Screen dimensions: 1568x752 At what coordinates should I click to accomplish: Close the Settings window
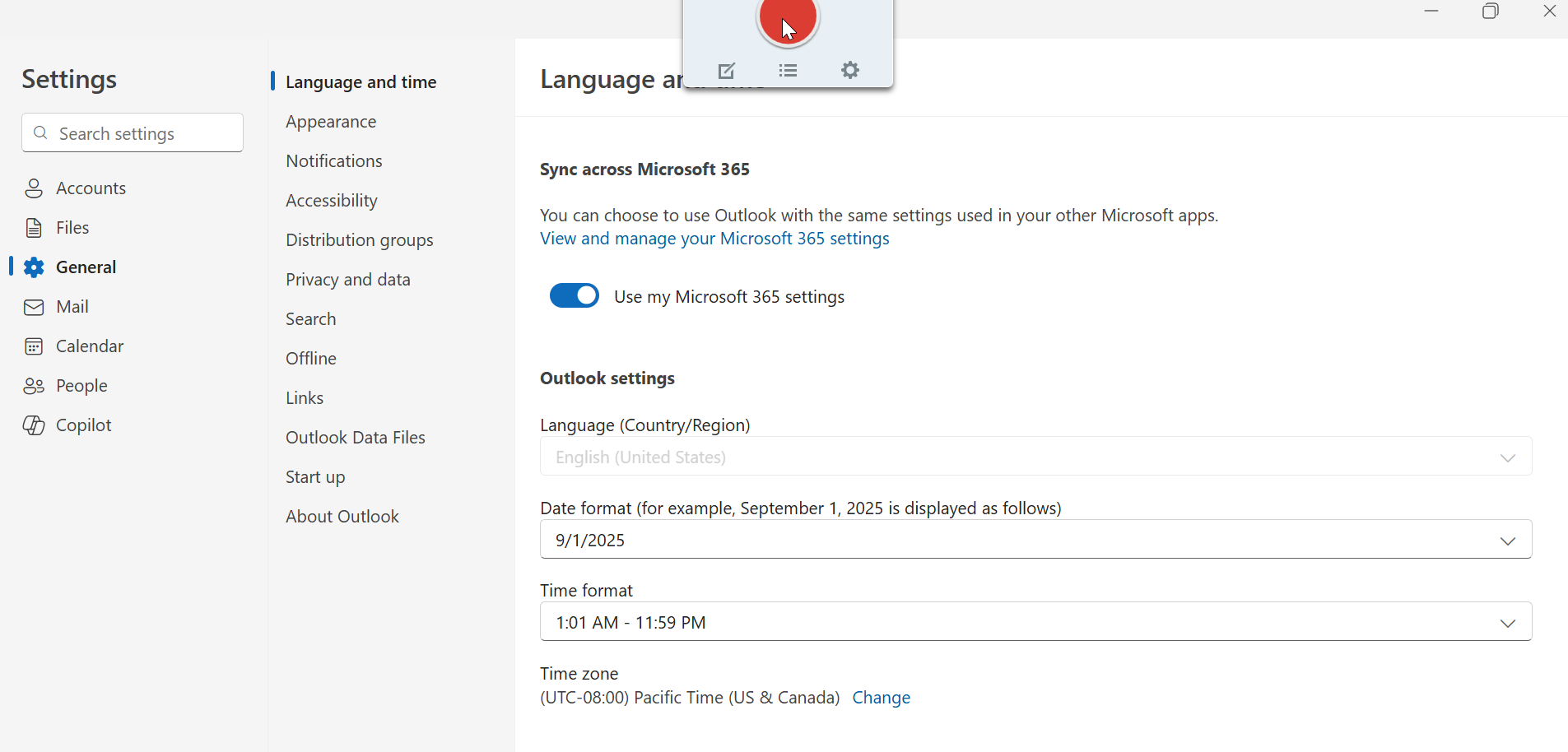[1550, 12]
